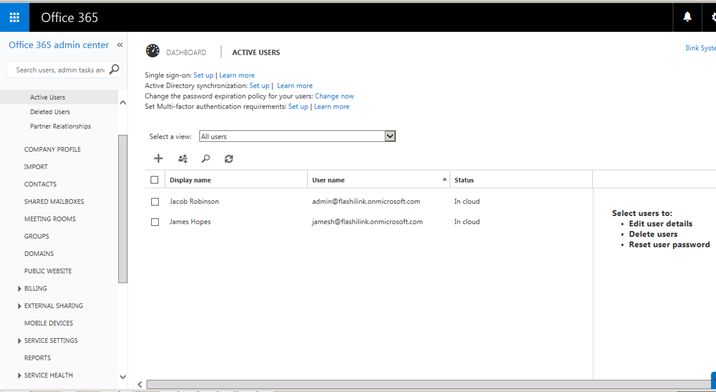Viewport: 716px width, 392px height.
Task: Click the horizontal scrollbar left arrow
Action: [140, 385]
